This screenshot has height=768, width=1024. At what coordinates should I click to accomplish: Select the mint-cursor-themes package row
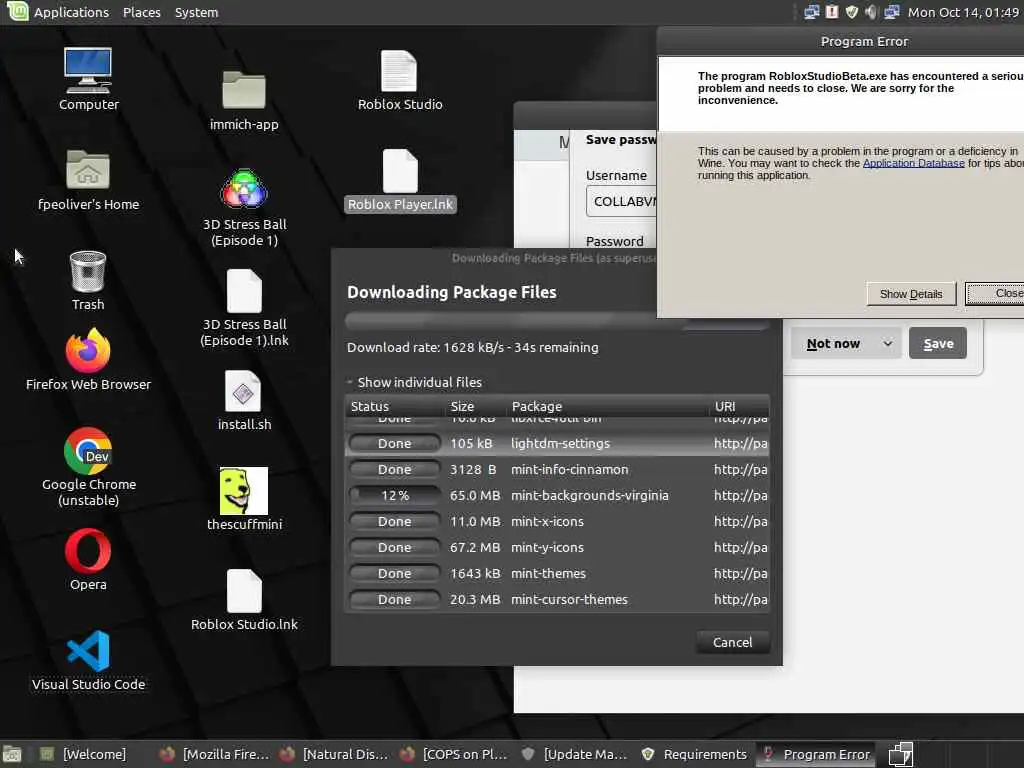(557, 600)
